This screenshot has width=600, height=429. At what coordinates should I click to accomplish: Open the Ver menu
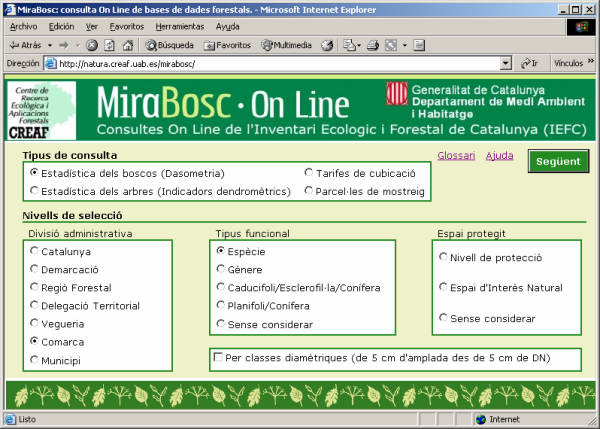(91, 26)
